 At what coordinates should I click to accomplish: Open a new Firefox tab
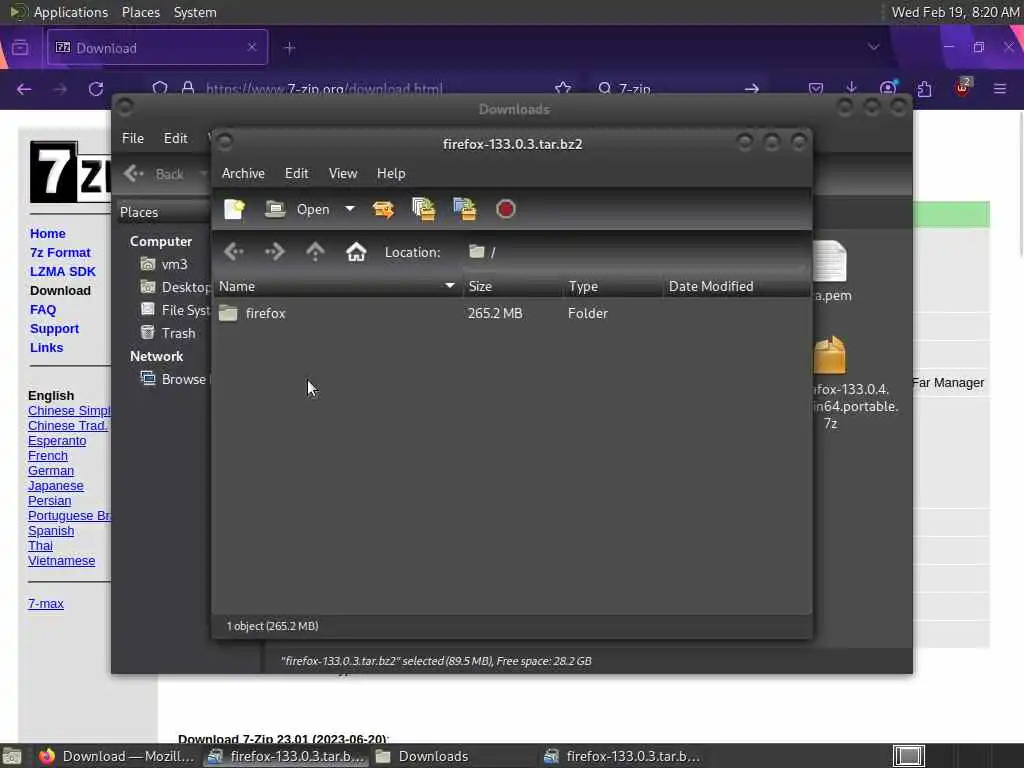(x=289, y=48)
